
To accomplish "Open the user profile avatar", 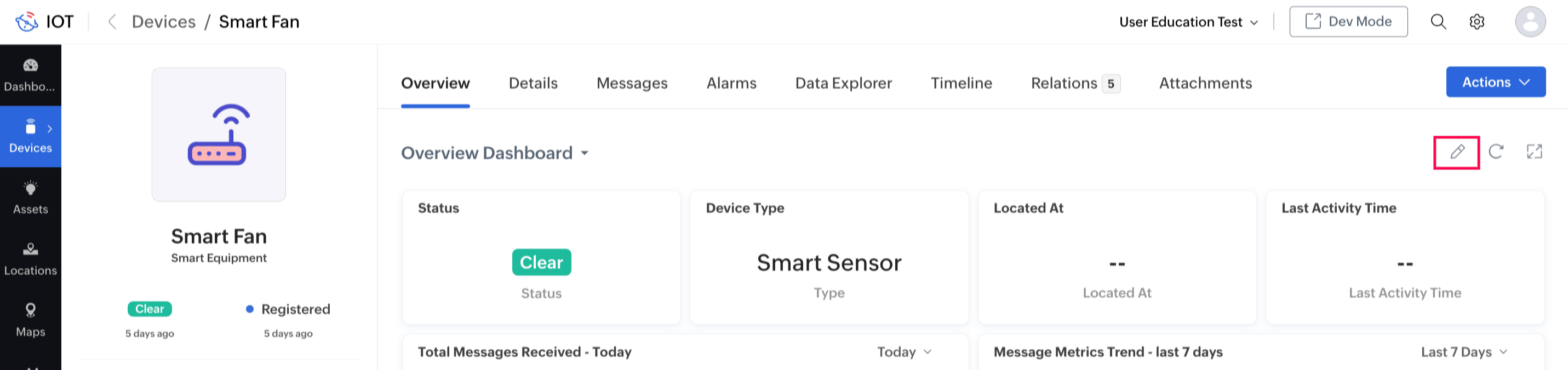I will pyautogui.click(x=1530, y=22).
